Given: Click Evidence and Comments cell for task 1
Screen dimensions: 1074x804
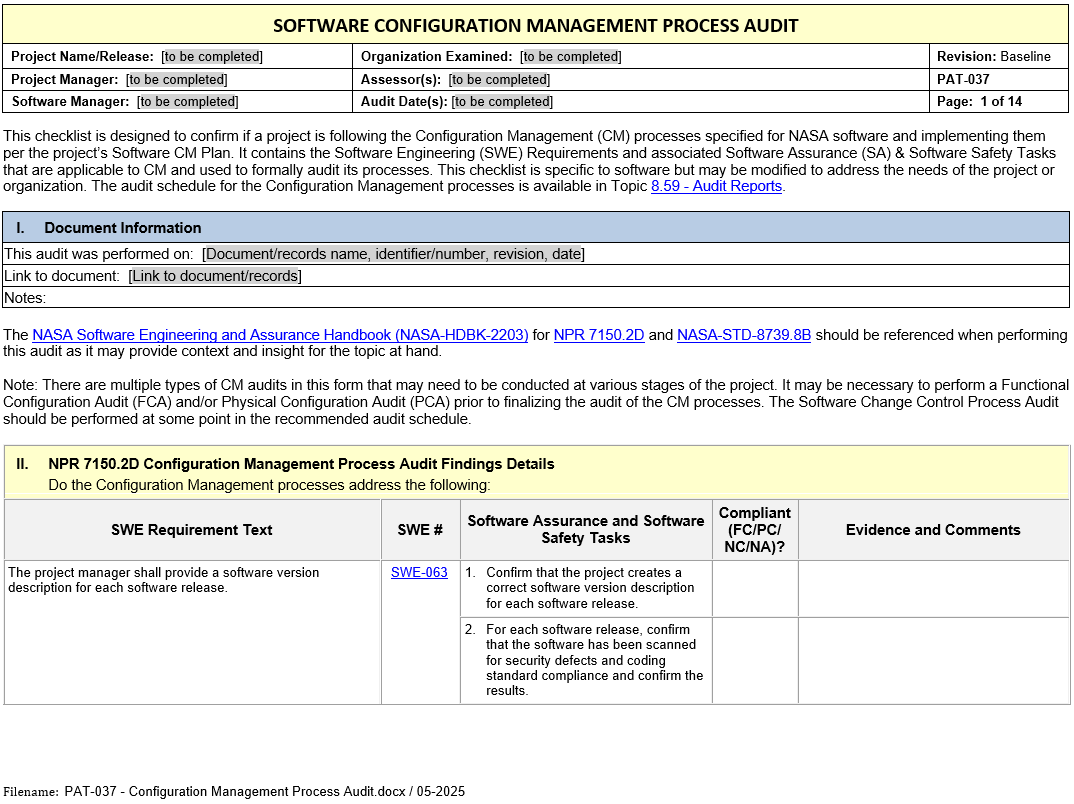Looking at the screenshot, I should click(933, 589).
